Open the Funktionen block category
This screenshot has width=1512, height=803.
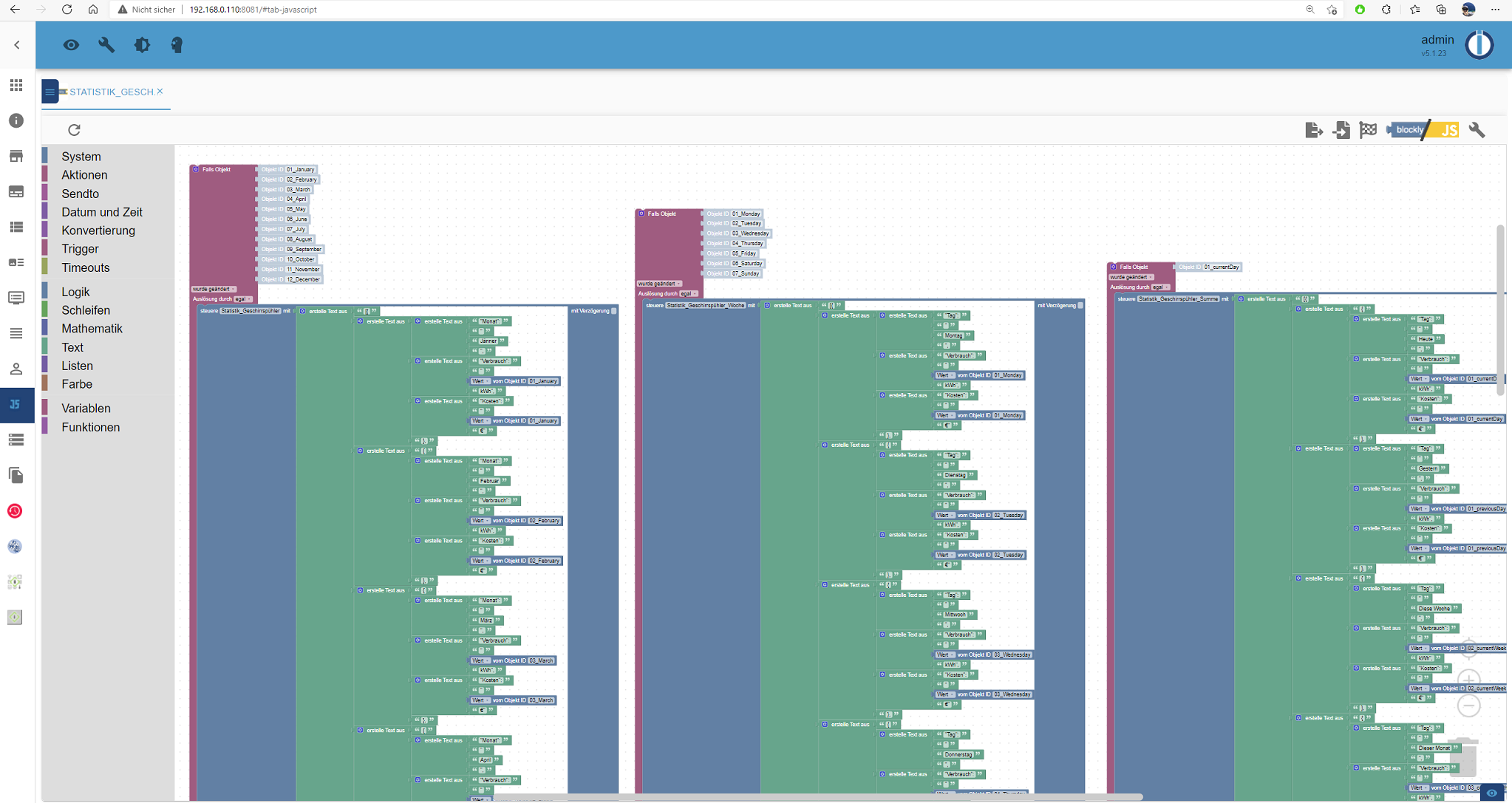pyautogui.click(x=90, y=427)
